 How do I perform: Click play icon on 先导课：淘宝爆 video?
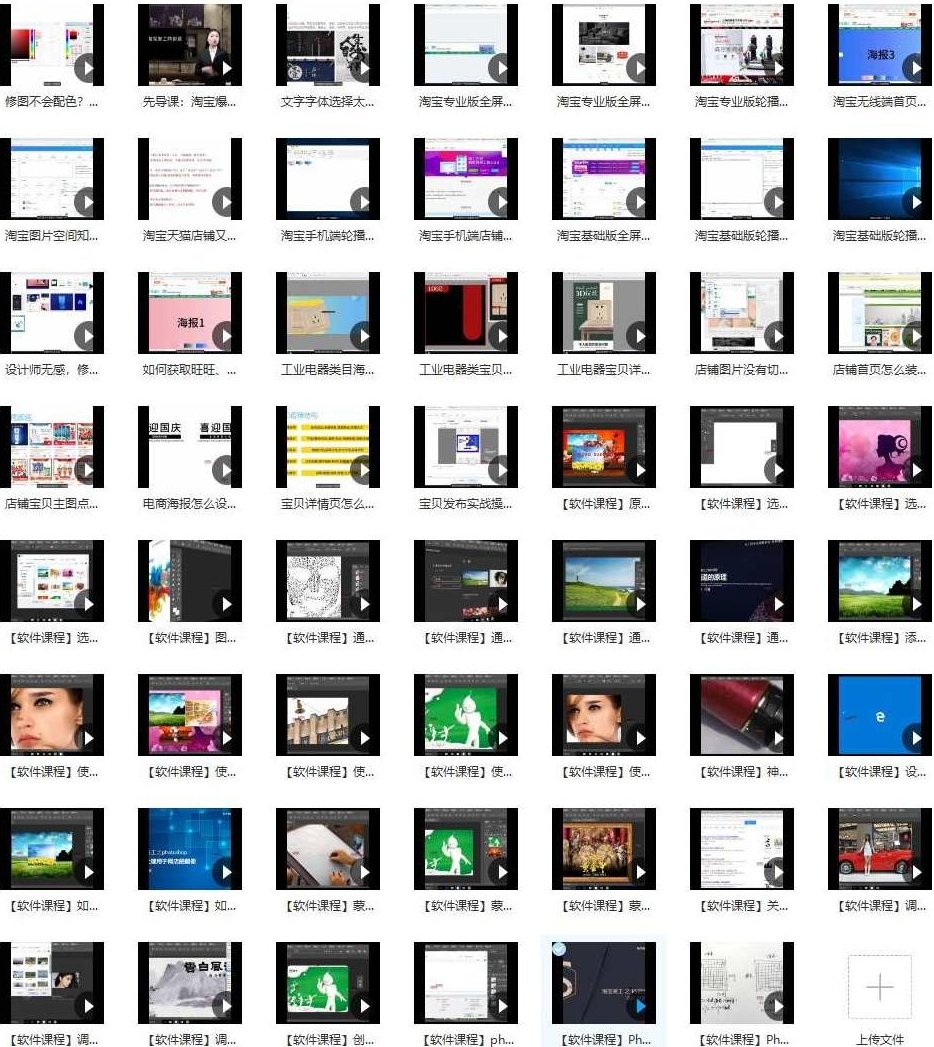(x=226, y=68)
